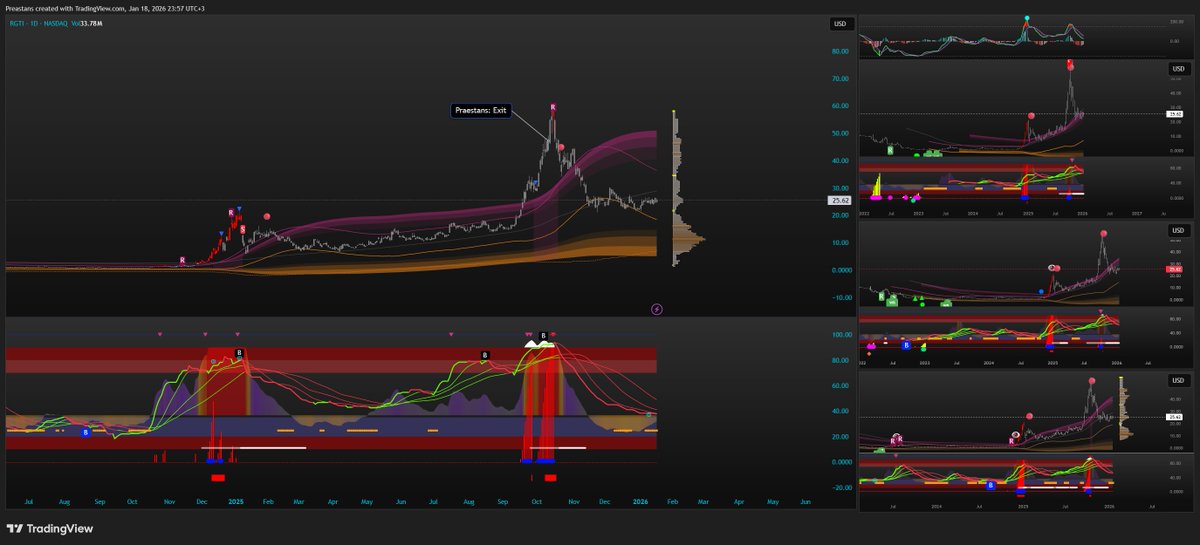Click 50.00 on the main price scale
The width and height of the screenshot is (1200, 545).
click(839, 133)
